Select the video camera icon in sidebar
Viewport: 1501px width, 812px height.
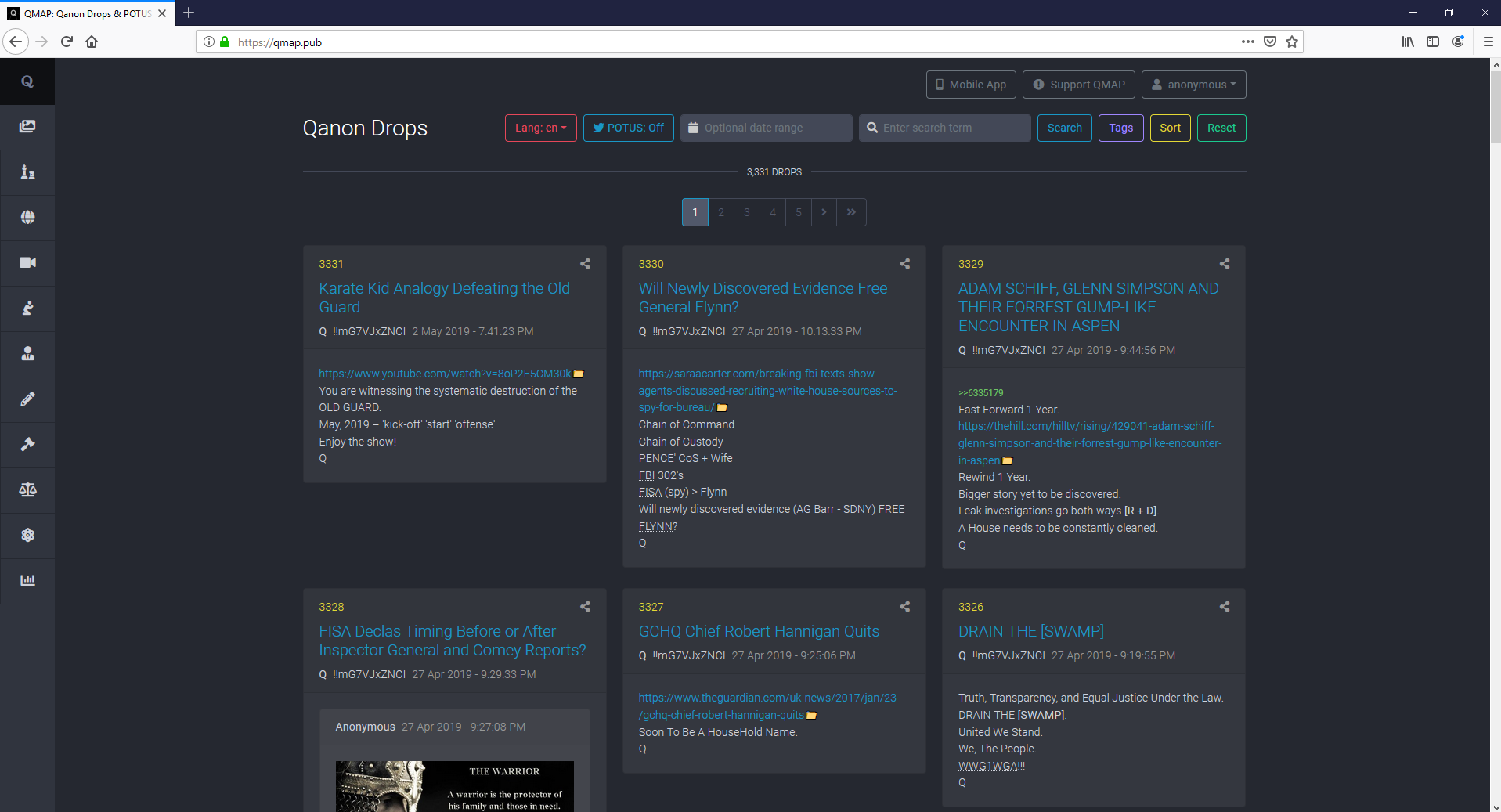click(x=27, y=263)
